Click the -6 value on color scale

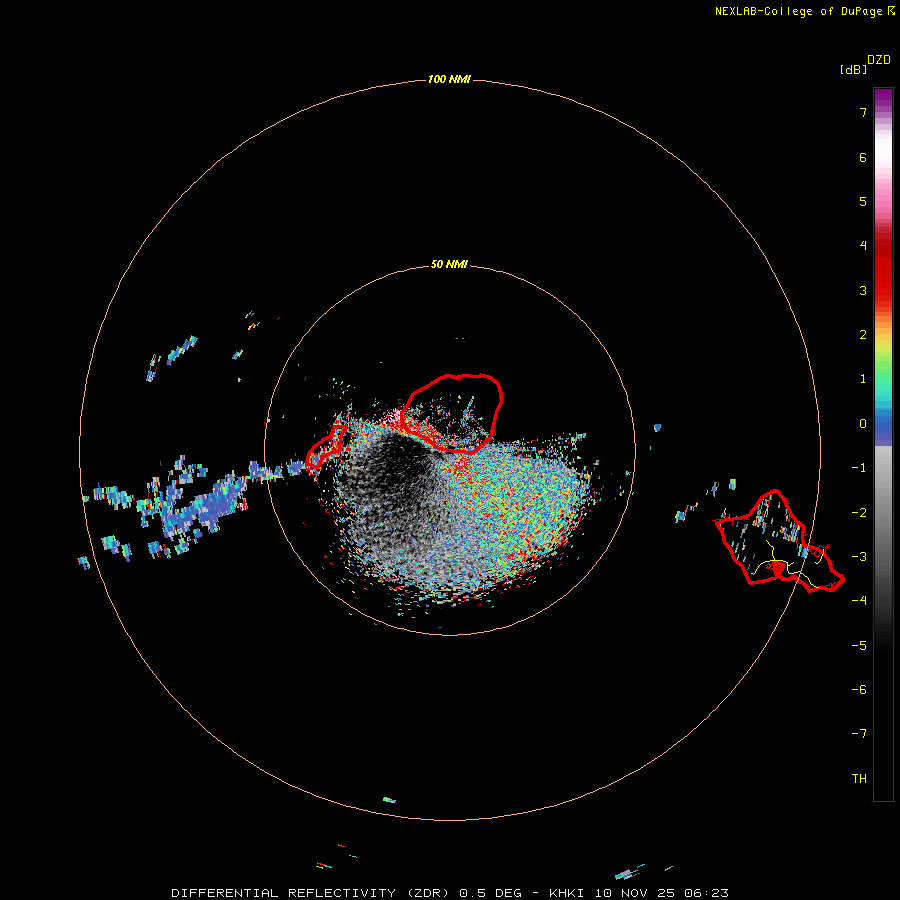[x=859, y=690]
